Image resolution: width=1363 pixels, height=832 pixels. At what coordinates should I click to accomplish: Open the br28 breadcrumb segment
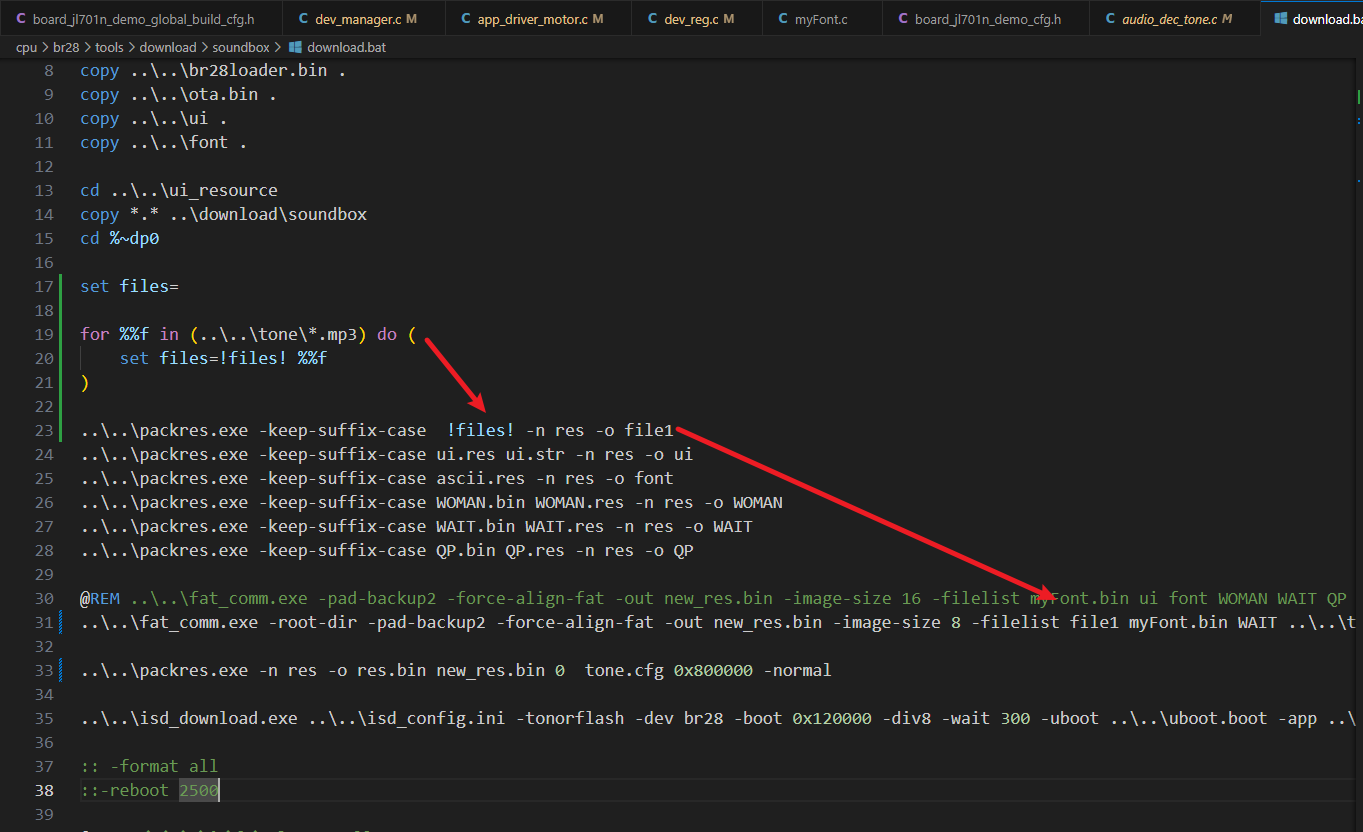[66, 47]
